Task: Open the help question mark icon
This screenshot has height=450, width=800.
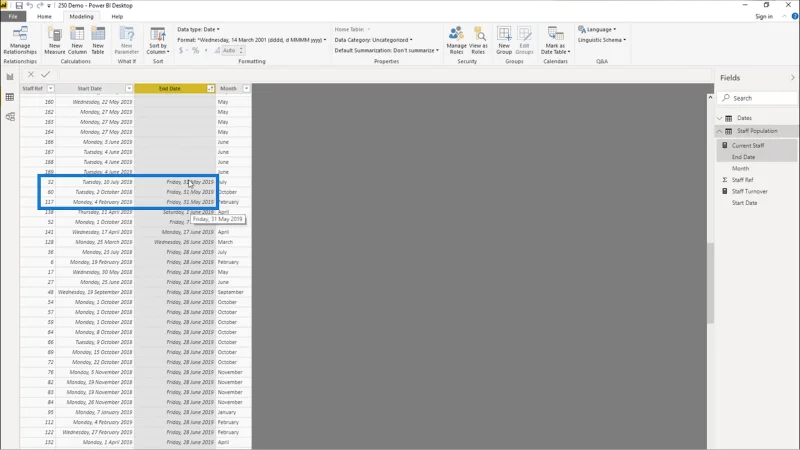Action: pos(795,16)
